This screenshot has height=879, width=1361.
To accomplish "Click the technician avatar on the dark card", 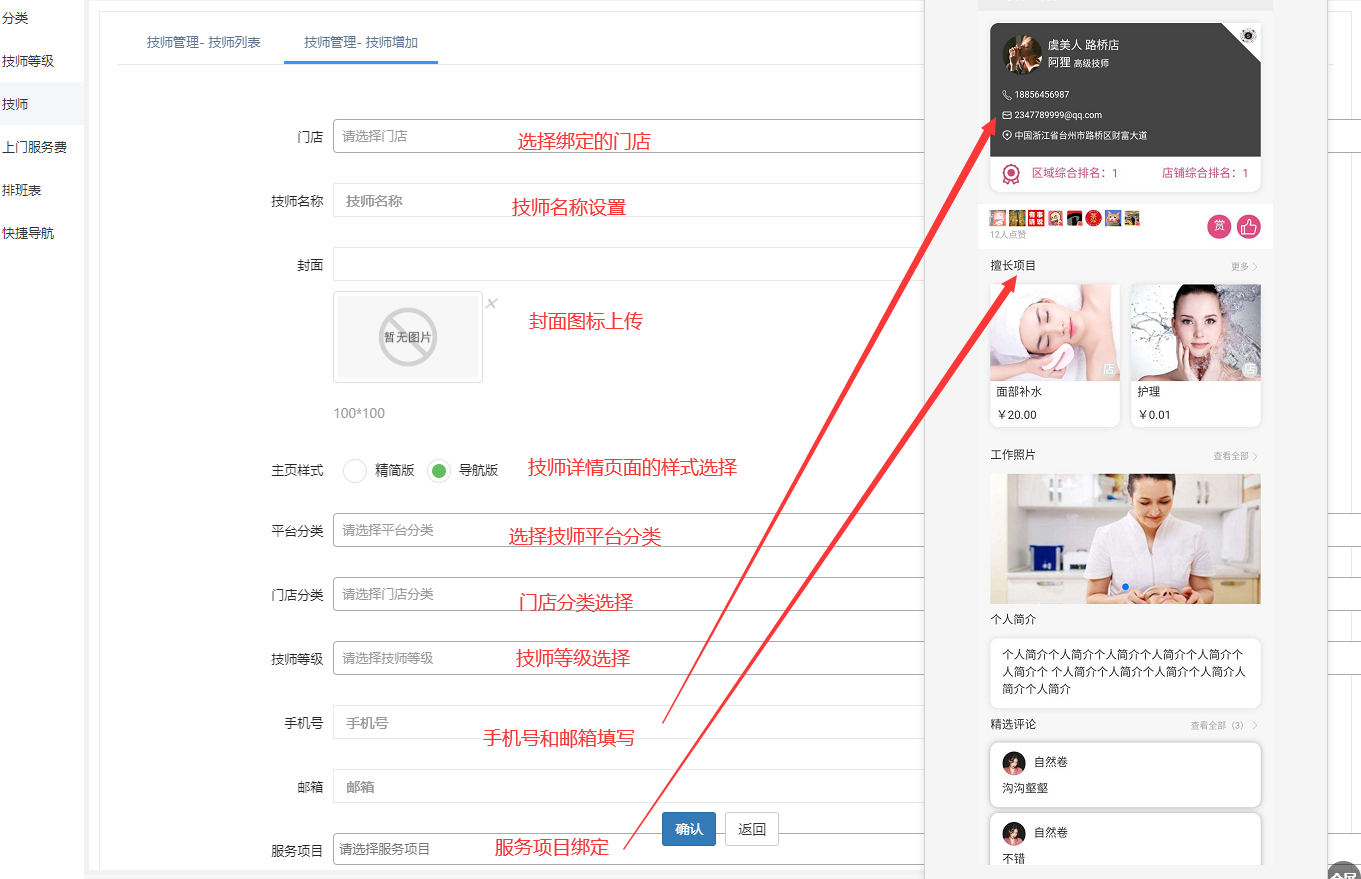I will tap(1022, 55).
